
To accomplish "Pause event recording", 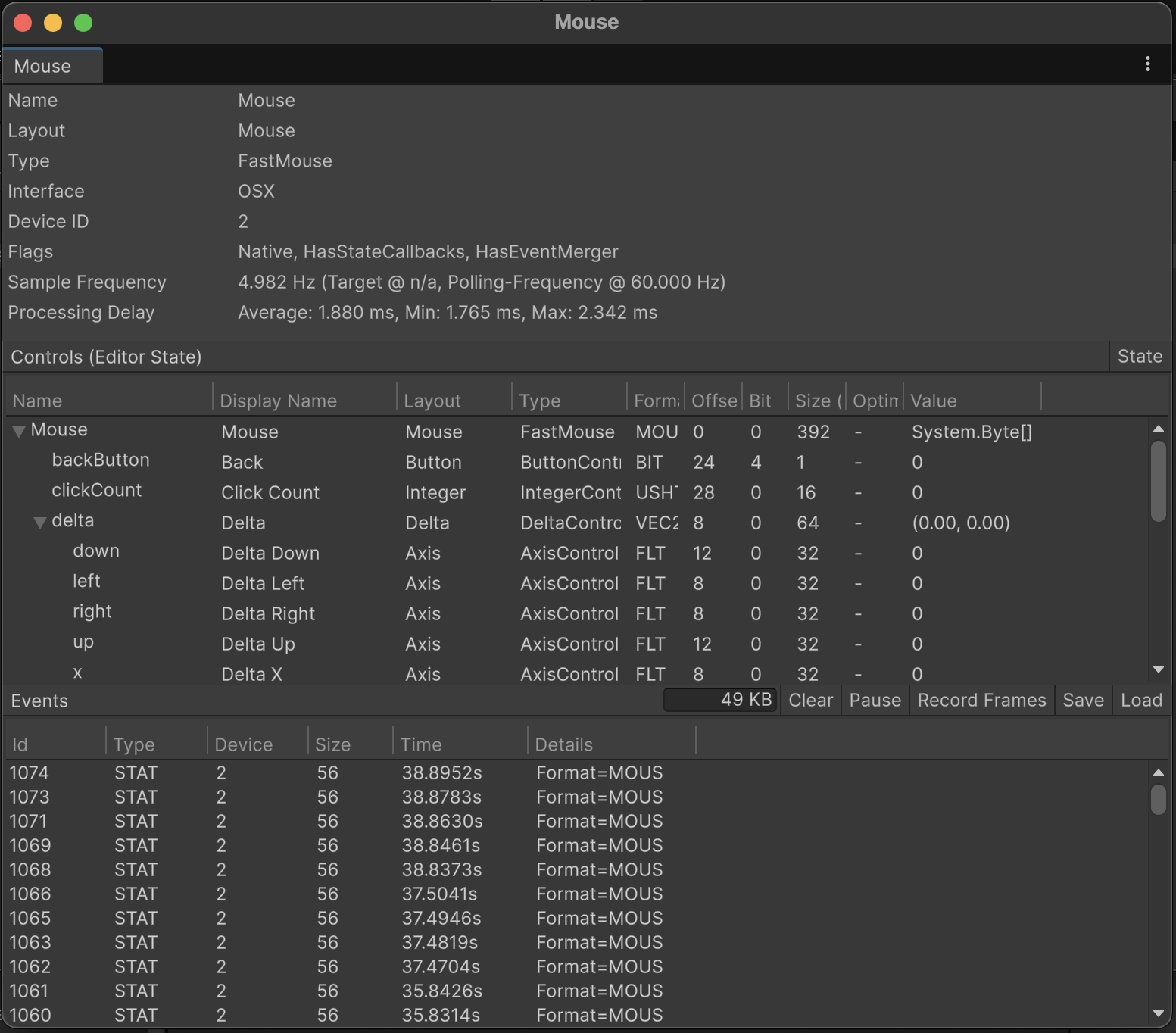I will (874, 700).
